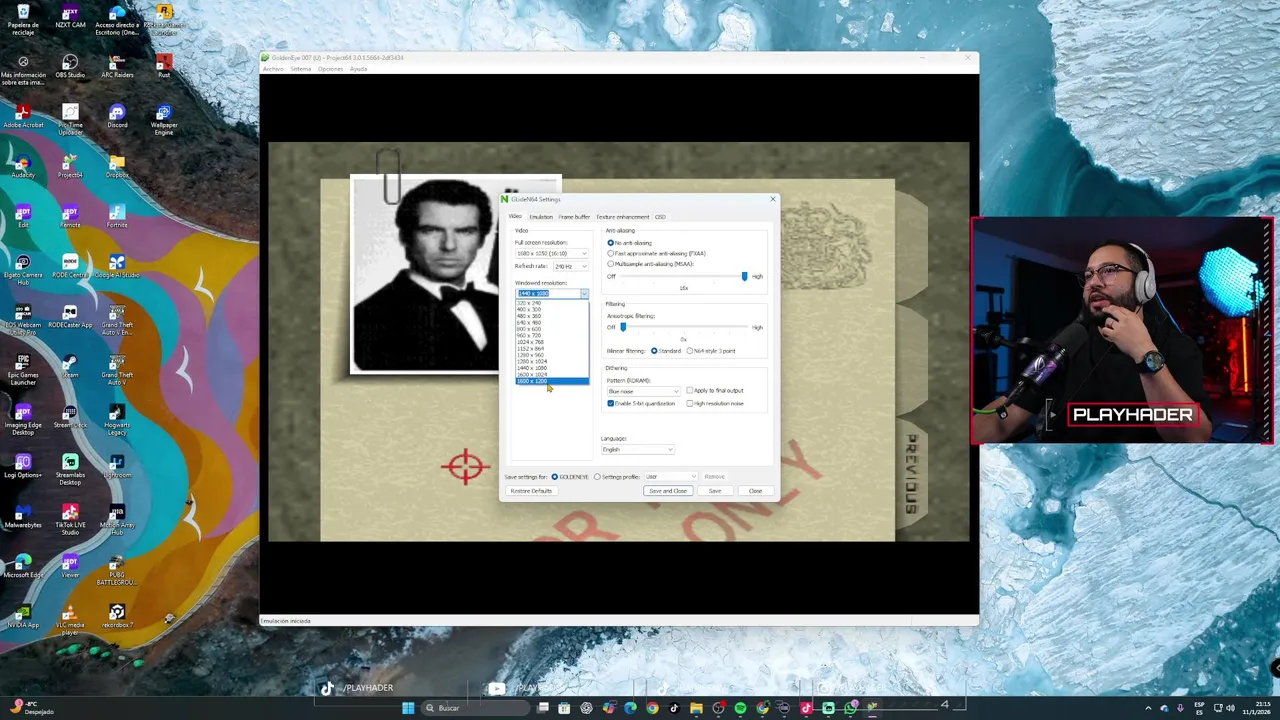Image resolution: width=1280 pixels, height=720 pixels.
Task: Open the Archivo menu in Project64
Action: click(x=273, y=69)
